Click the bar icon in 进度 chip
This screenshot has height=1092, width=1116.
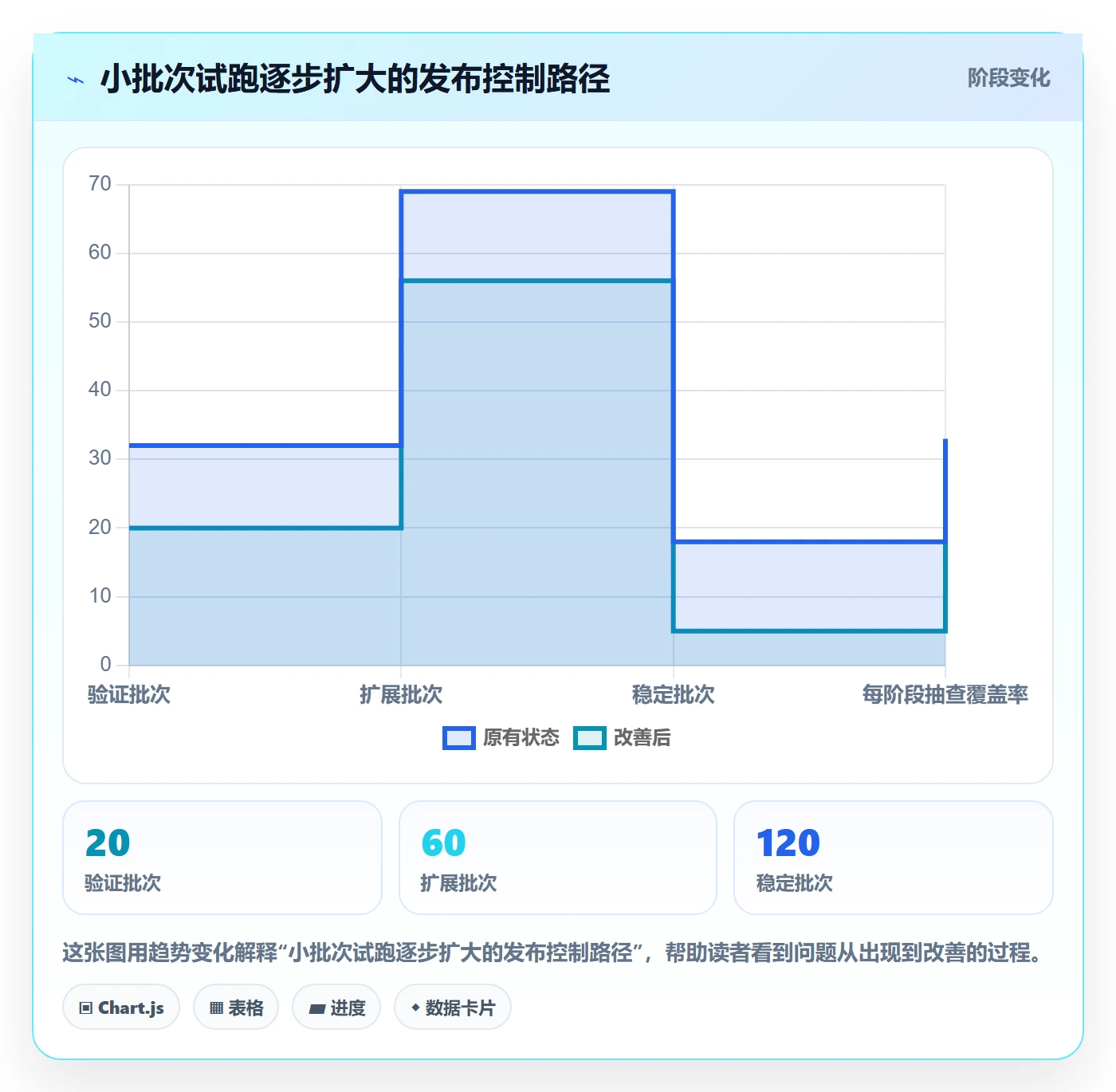click(x=316, y=1009)
